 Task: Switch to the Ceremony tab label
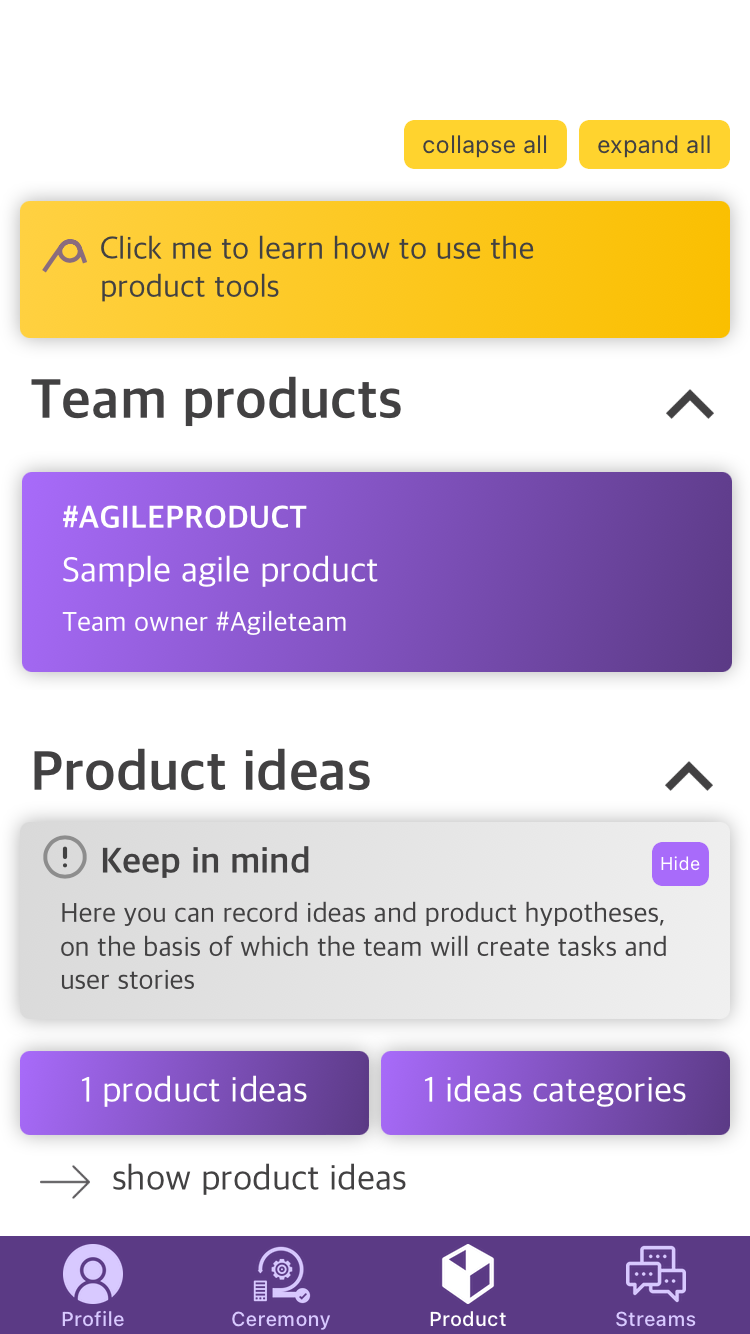click(281, 1319)
